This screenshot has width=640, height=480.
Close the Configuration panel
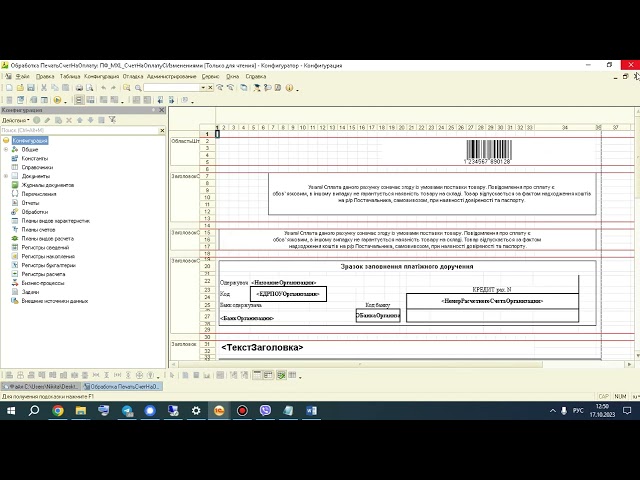point(162,110)
